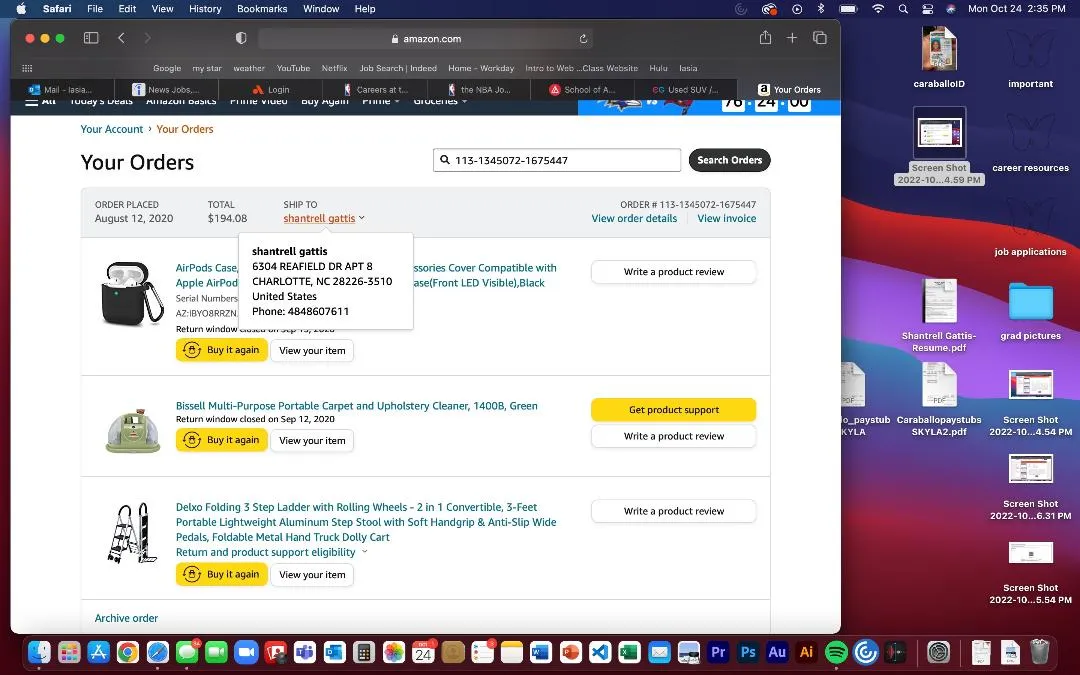Launch Visual Studio Code from the dock
The width and height of the screenshot is (1080, 675).
(x=601, y=652)
